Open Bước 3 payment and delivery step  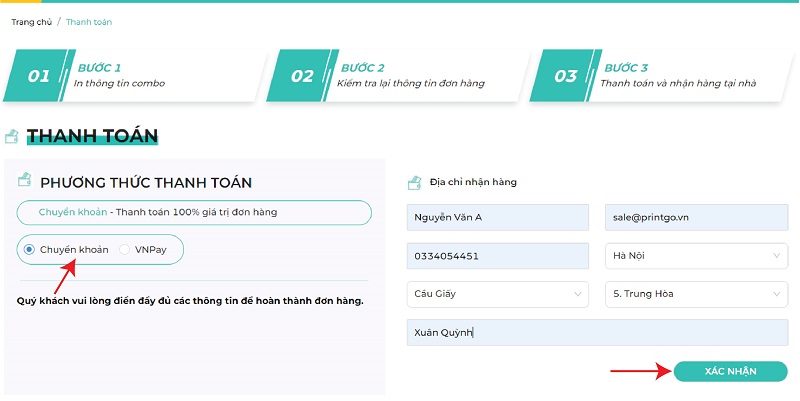[677, 76]
